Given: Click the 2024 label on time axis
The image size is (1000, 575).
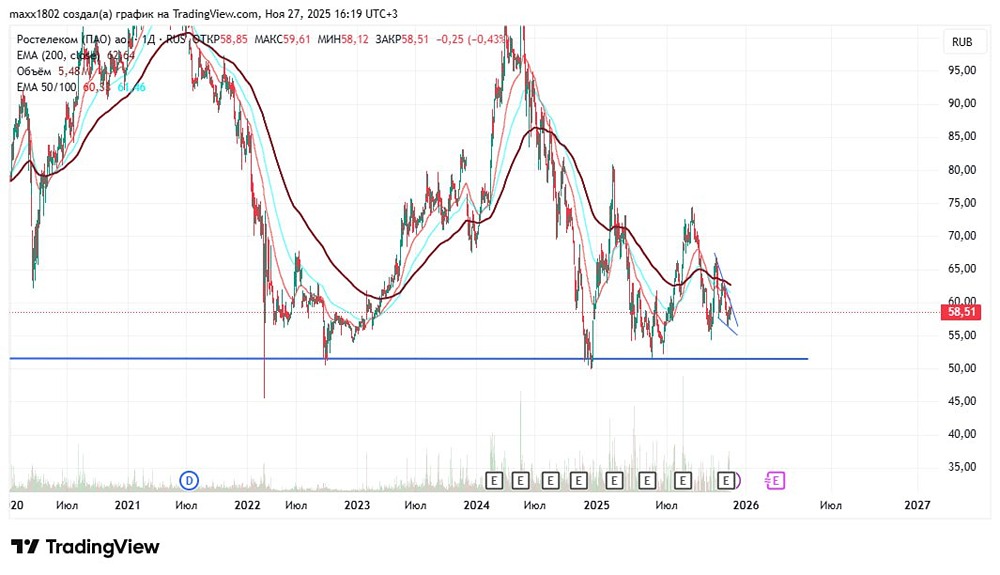Looking at the screenshot, I should pos(476,506).
